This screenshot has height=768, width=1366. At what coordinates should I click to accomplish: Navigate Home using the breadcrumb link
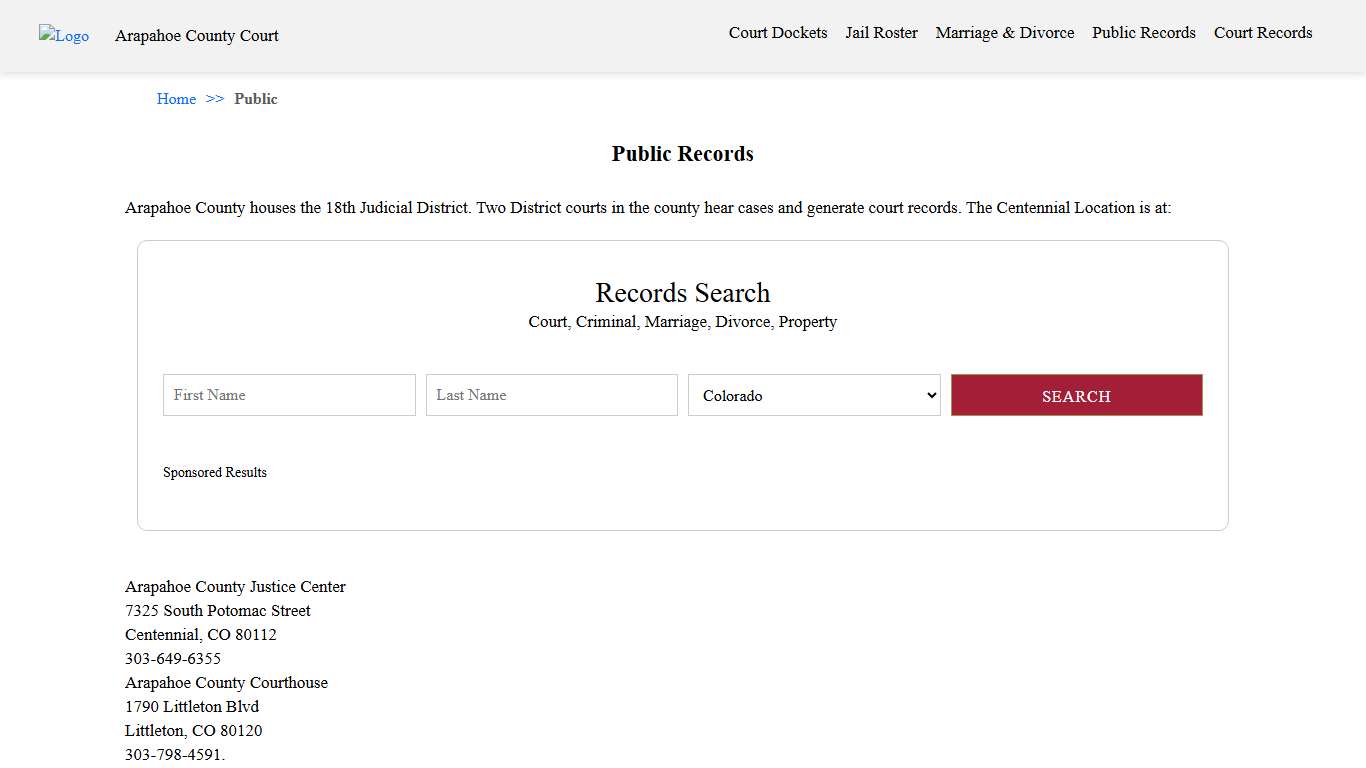pos(176,98)
